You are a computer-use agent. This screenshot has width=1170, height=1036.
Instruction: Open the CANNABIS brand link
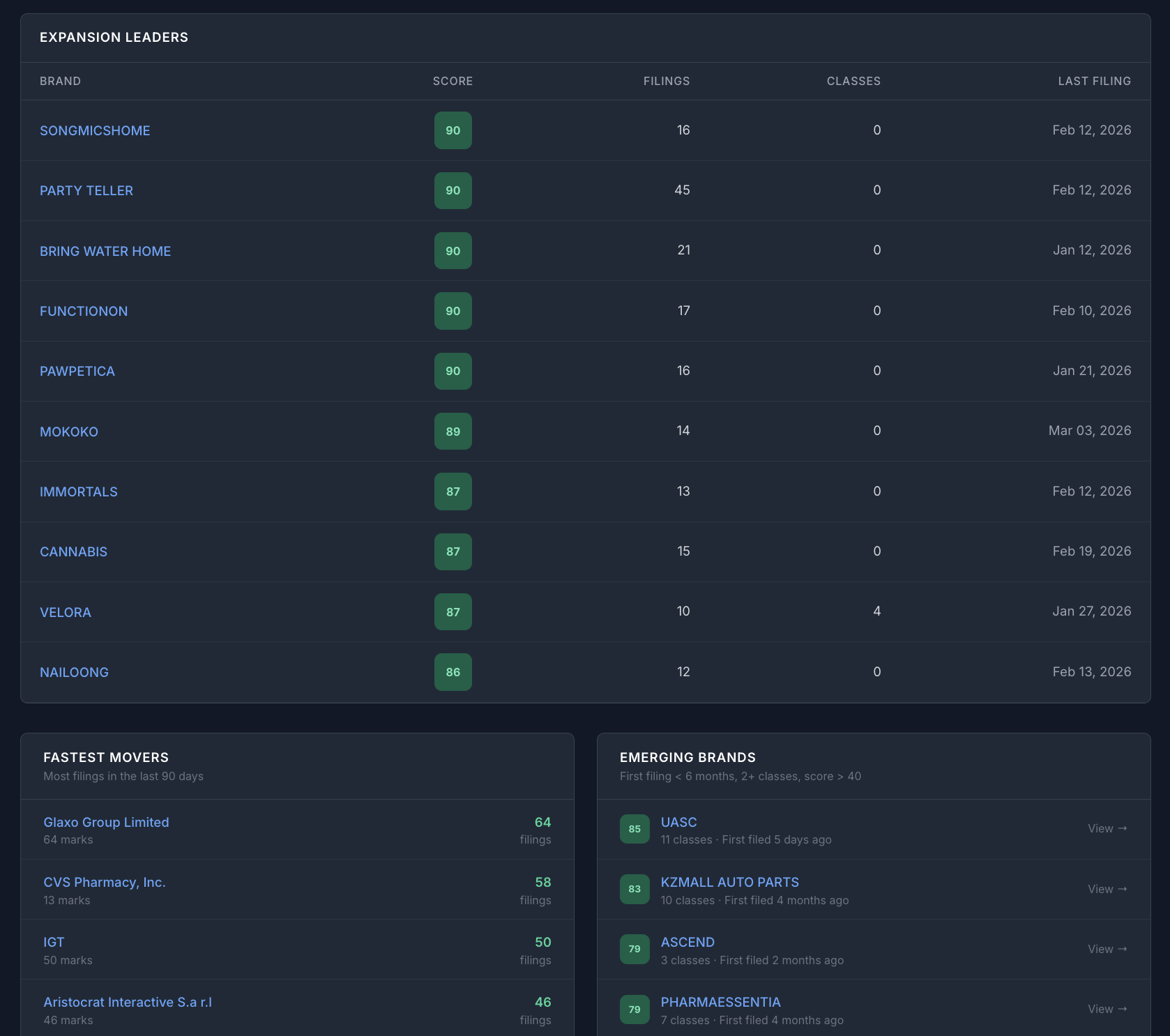[73, 551]
